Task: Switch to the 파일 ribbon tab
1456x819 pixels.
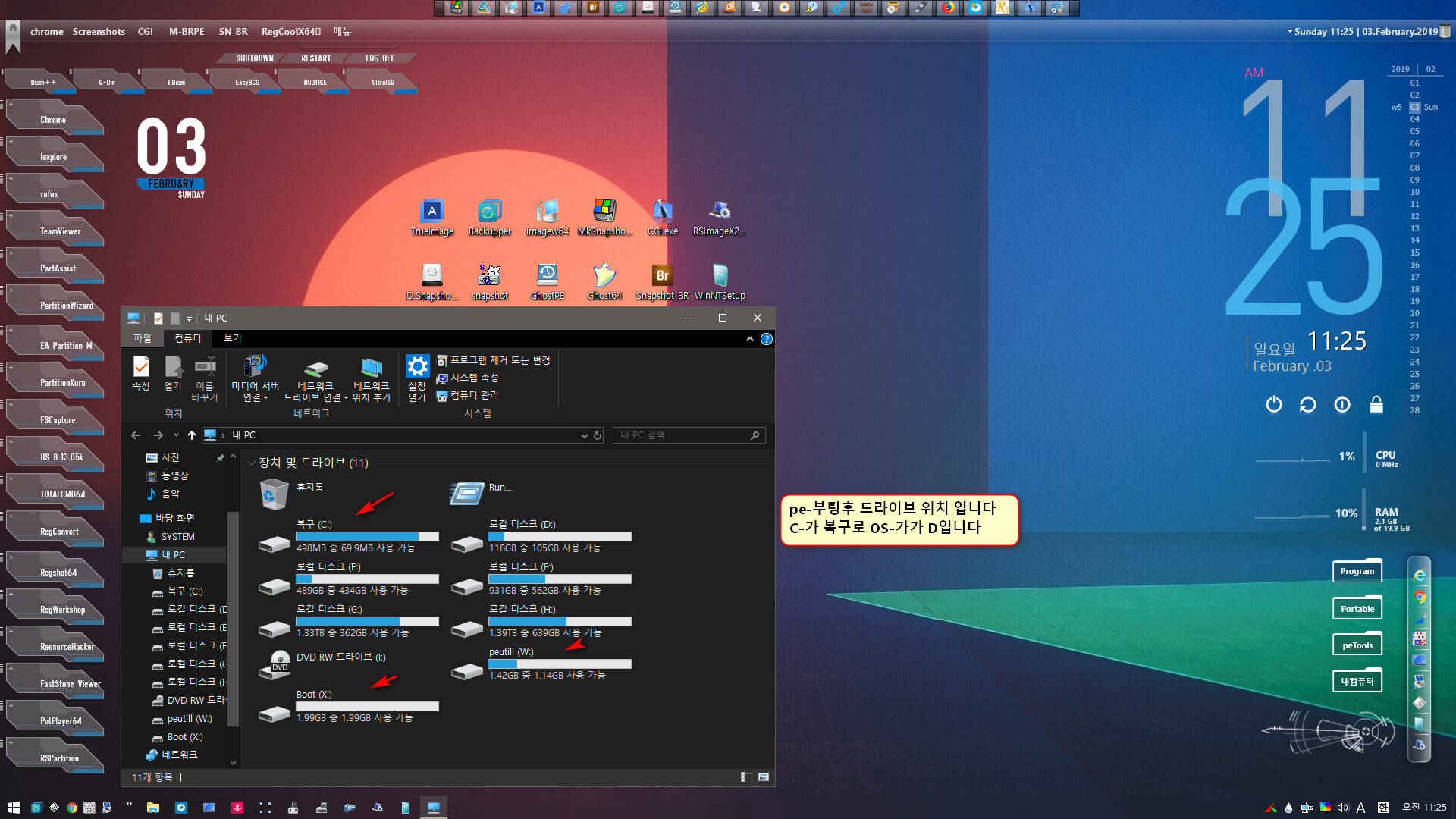Action: point(142,338)
